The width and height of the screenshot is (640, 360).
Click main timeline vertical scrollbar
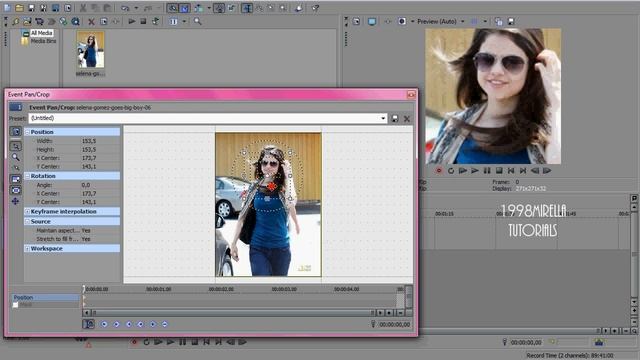pos(634,255)
